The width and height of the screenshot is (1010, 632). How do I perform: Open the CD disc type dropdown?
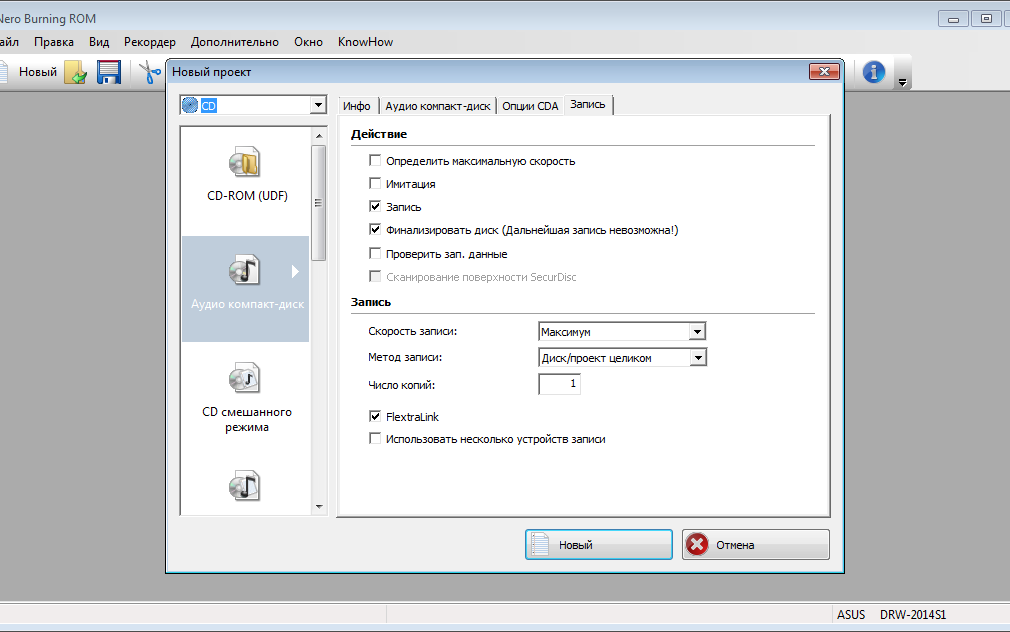(x=318, y=105)
